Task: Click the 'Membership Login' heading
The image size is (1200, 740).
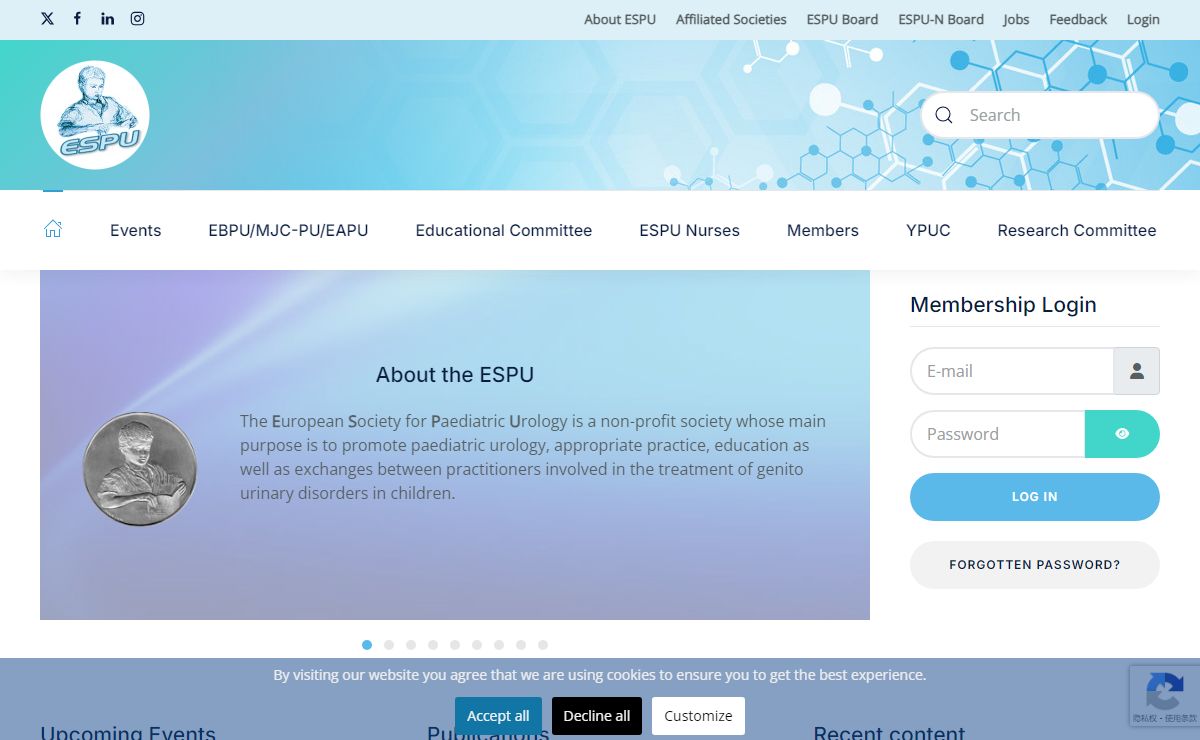Action: (x=1003, y=305)
